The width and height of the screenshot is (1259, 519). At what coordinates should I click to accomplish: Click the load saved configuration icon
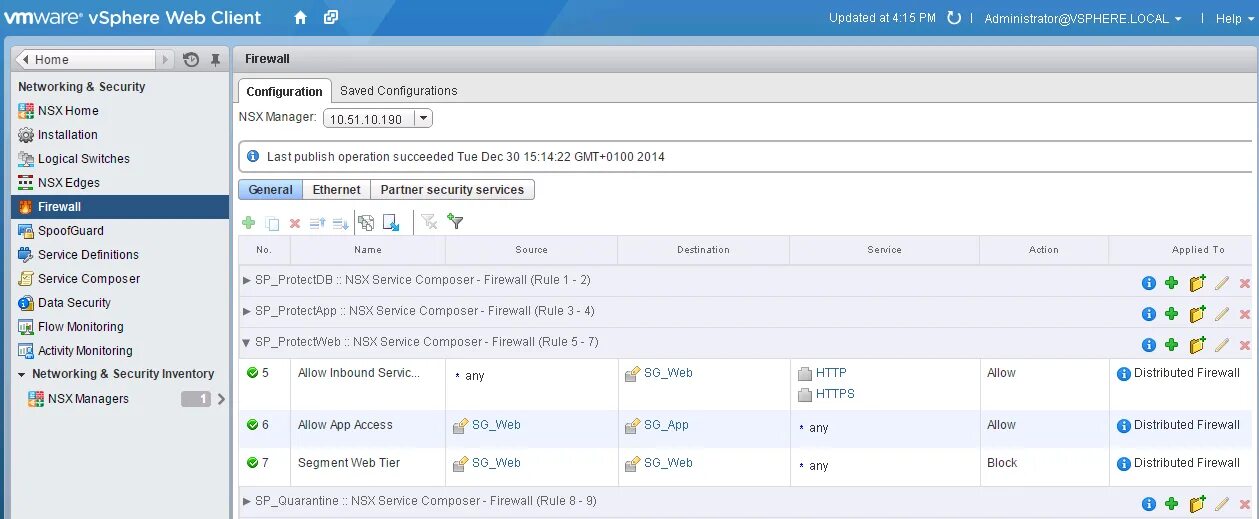[x=391, y=222]
